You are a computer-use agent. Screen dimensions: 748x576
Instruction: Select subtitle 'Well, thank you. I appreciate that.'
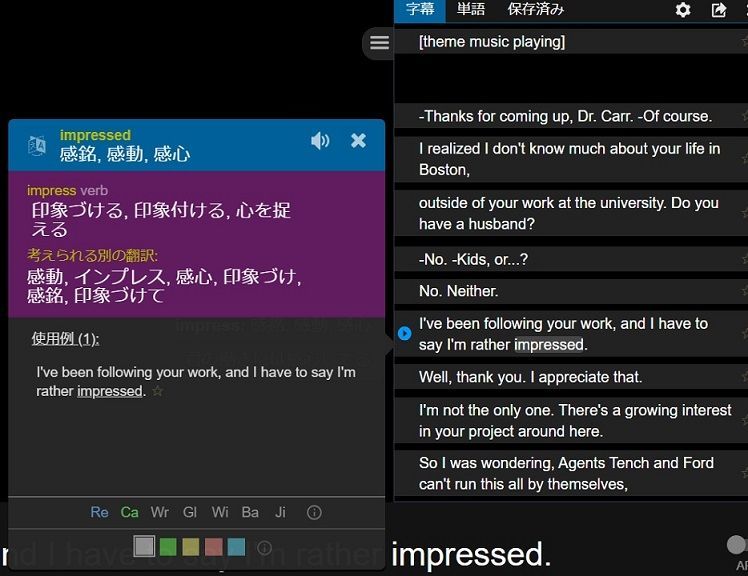pos(571,377)
